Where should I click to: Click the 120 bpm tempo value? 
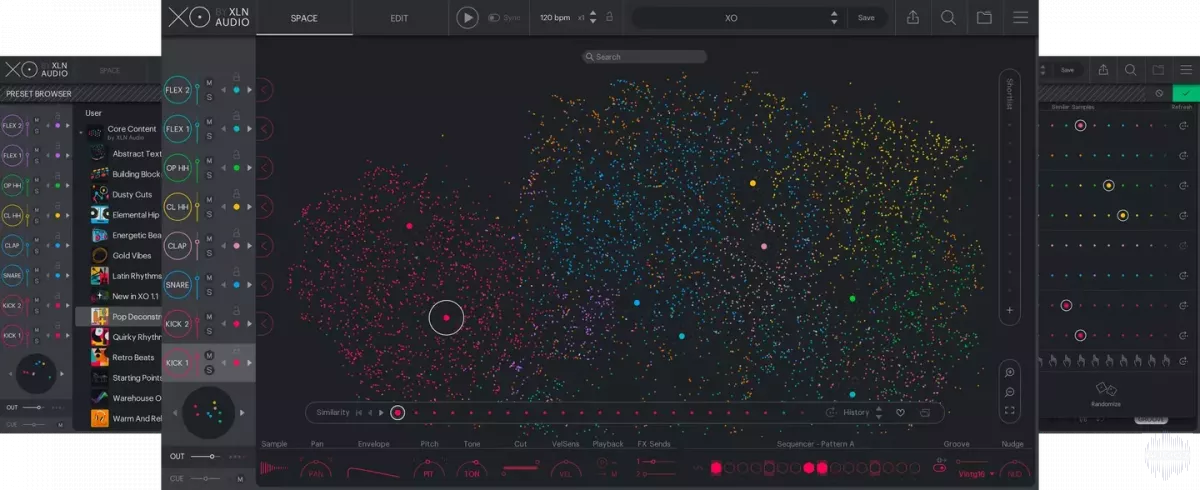tap(556, 18)
